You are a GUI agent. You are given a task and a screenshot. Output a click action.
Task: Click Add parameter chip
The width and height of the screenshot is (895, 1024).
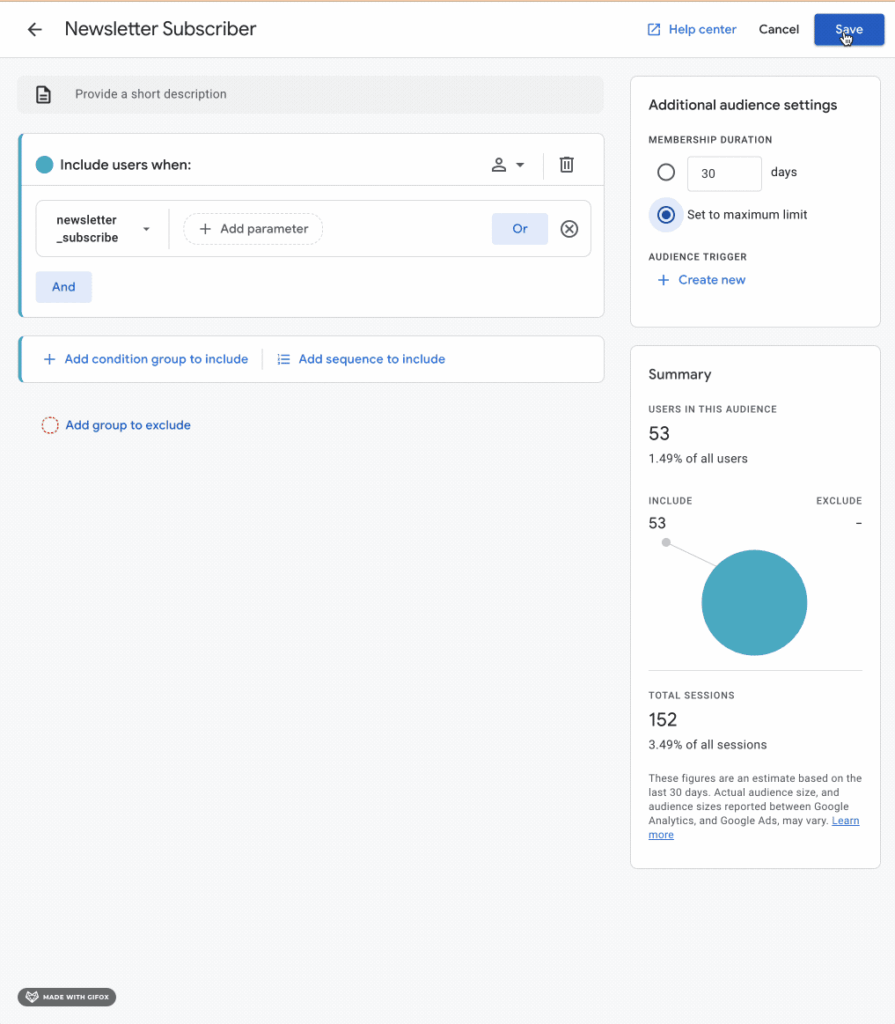[x=253, y=229]
